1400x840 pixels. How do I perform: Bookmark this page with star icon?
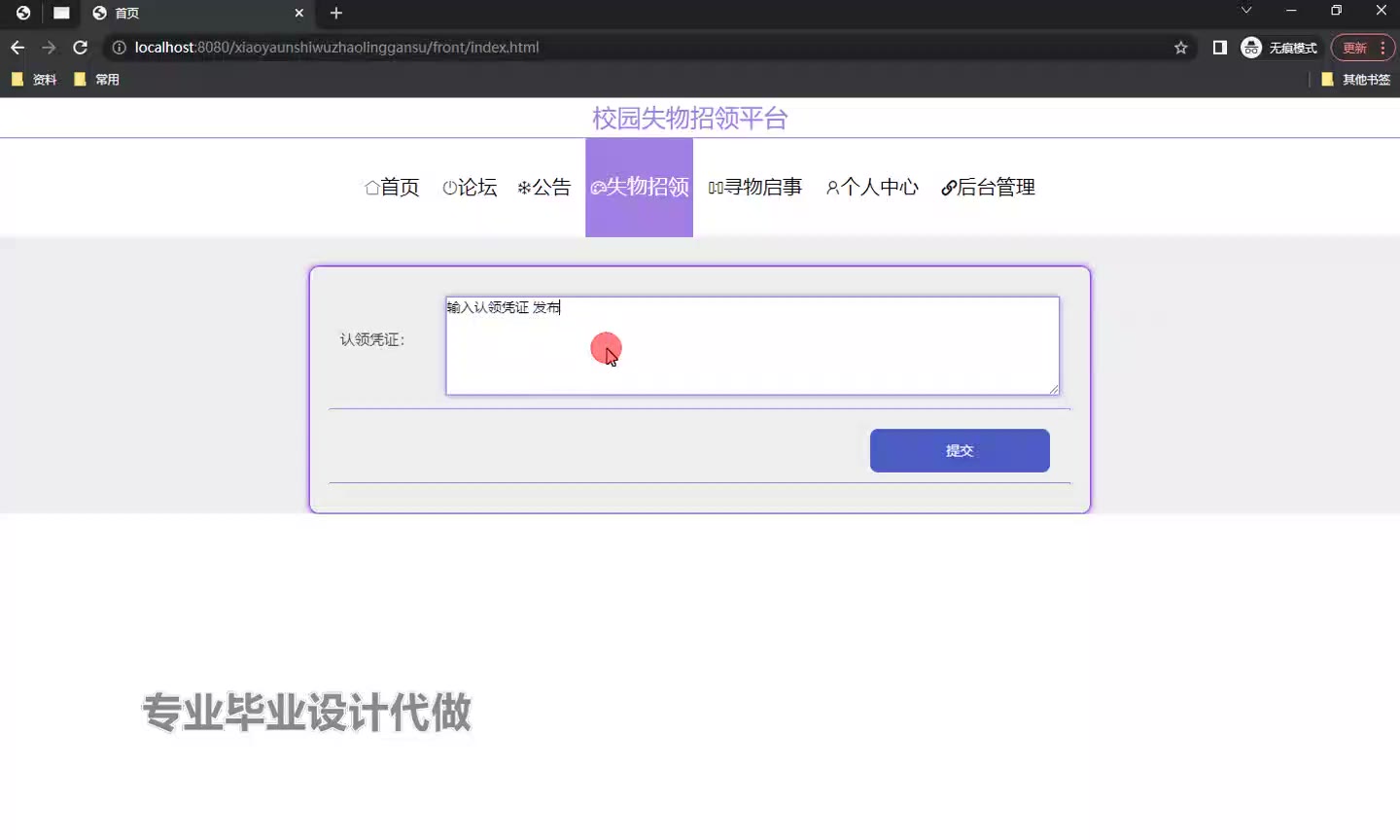(1180, 48)
